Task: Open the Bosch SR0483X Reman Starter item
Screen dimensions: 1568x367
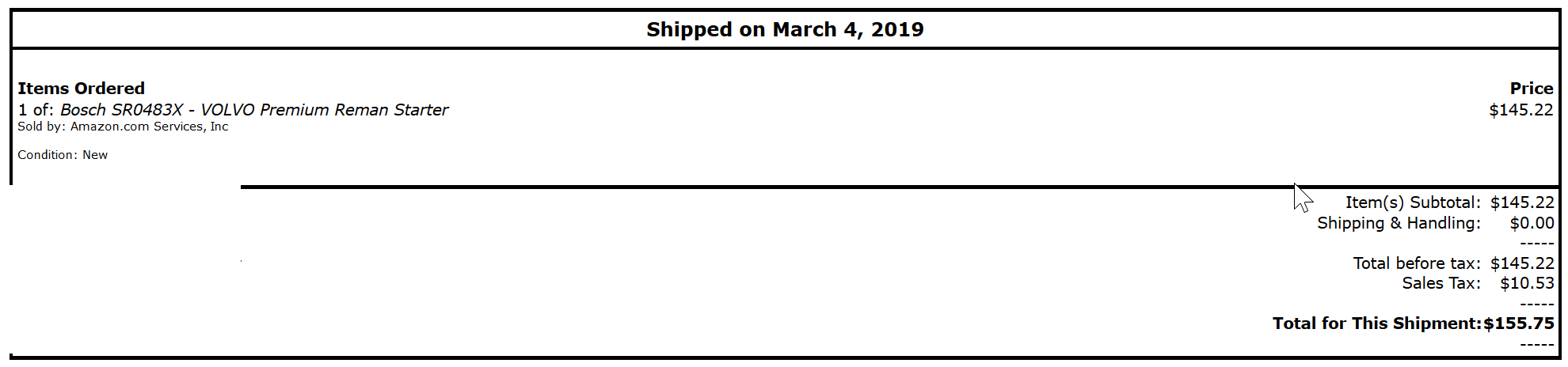Action: click(x=253, y=110)
